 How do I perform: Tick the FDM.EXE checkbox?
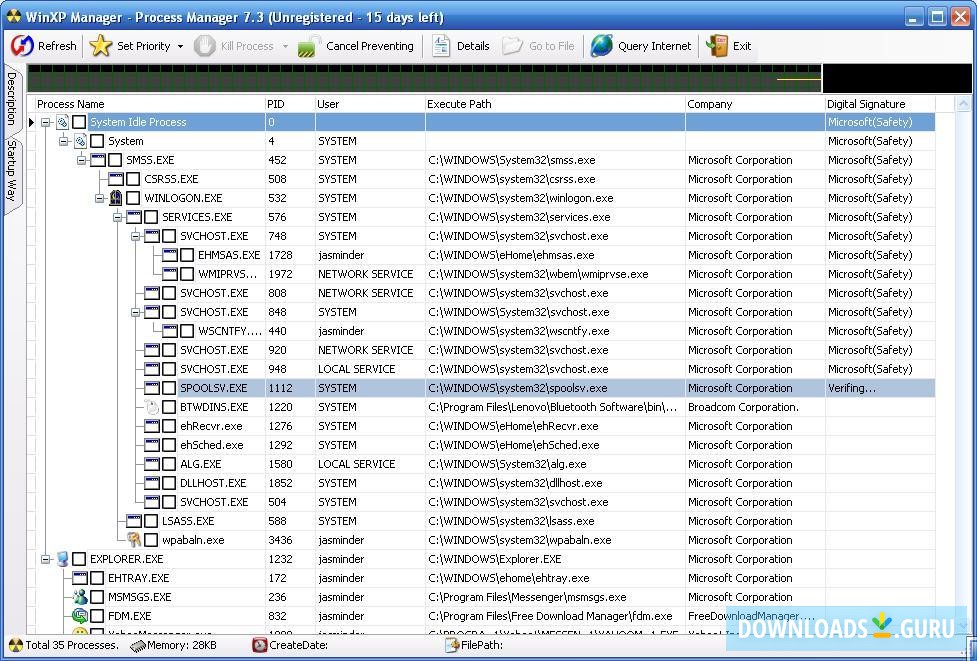97,616
